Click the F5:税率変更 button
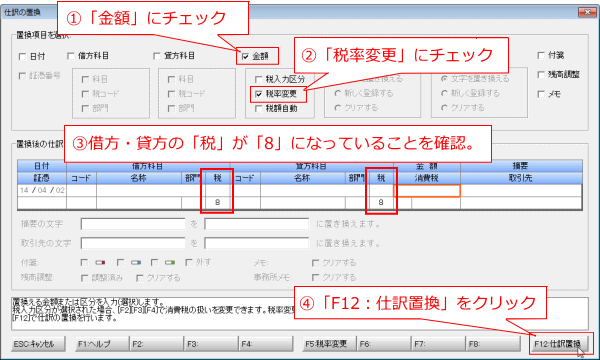The height and width of the screenshot is (360, 600). [329, 344]
